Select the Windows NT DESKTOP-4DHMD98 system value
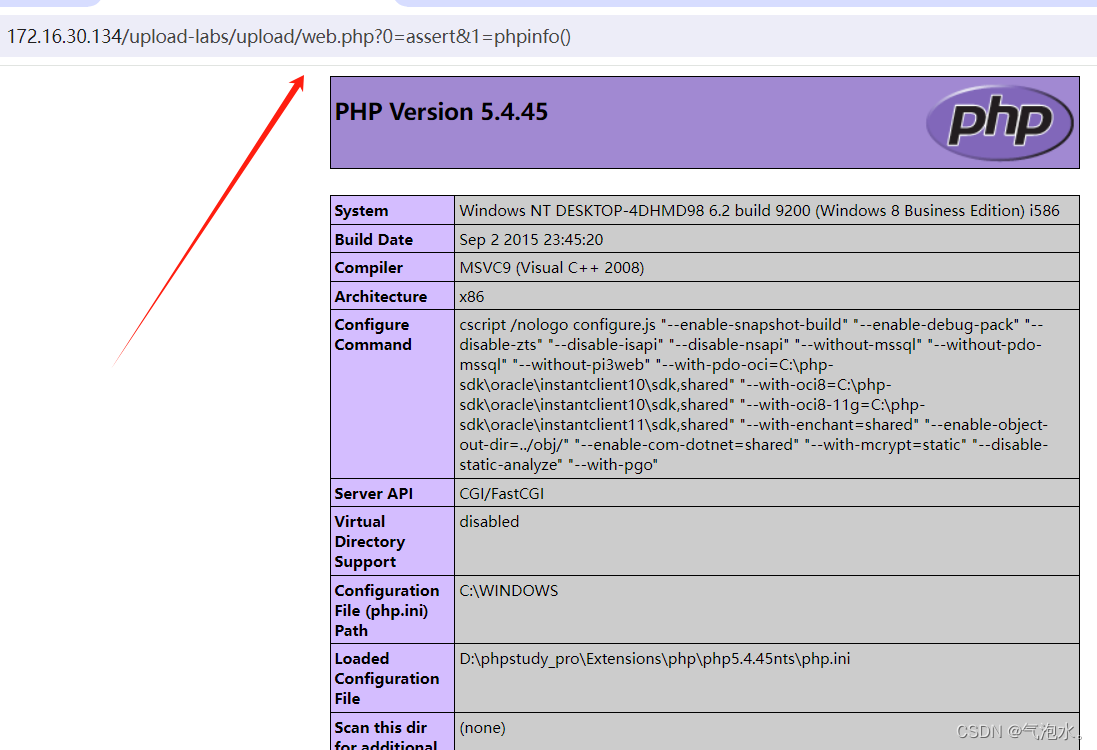 click(759, 211)
